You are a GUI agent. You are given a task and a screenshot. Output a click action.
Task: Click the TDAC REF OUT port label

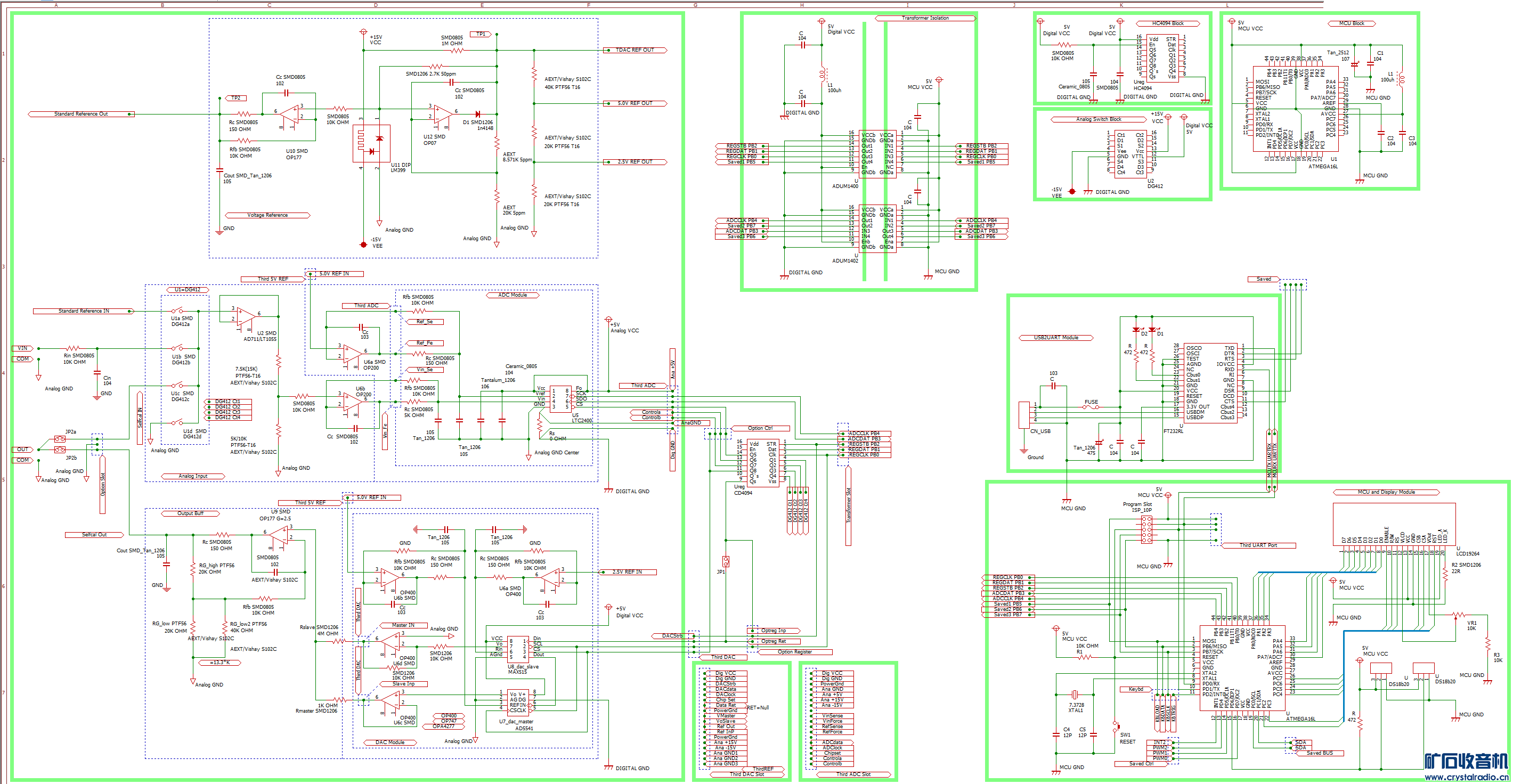(x=635, y=50)
